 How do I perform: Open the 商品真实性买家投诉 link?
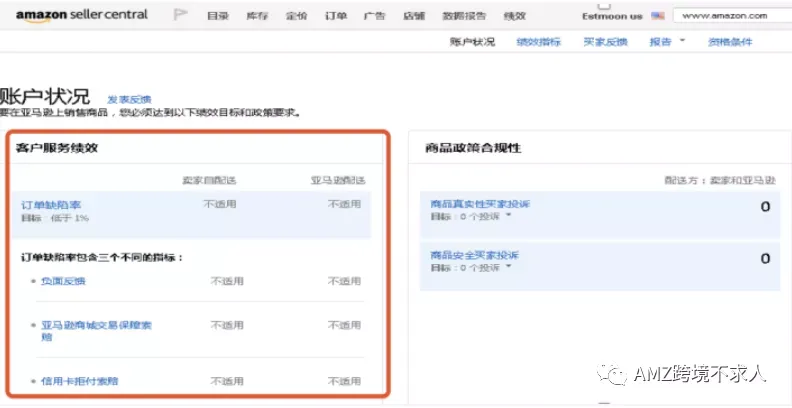(x=480, y=204)
